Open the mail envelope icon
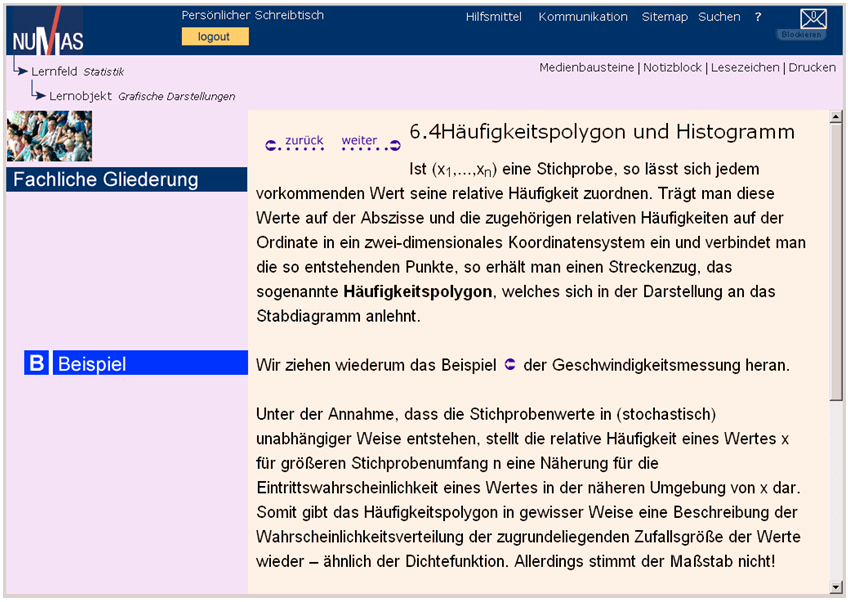 (813, 19)
